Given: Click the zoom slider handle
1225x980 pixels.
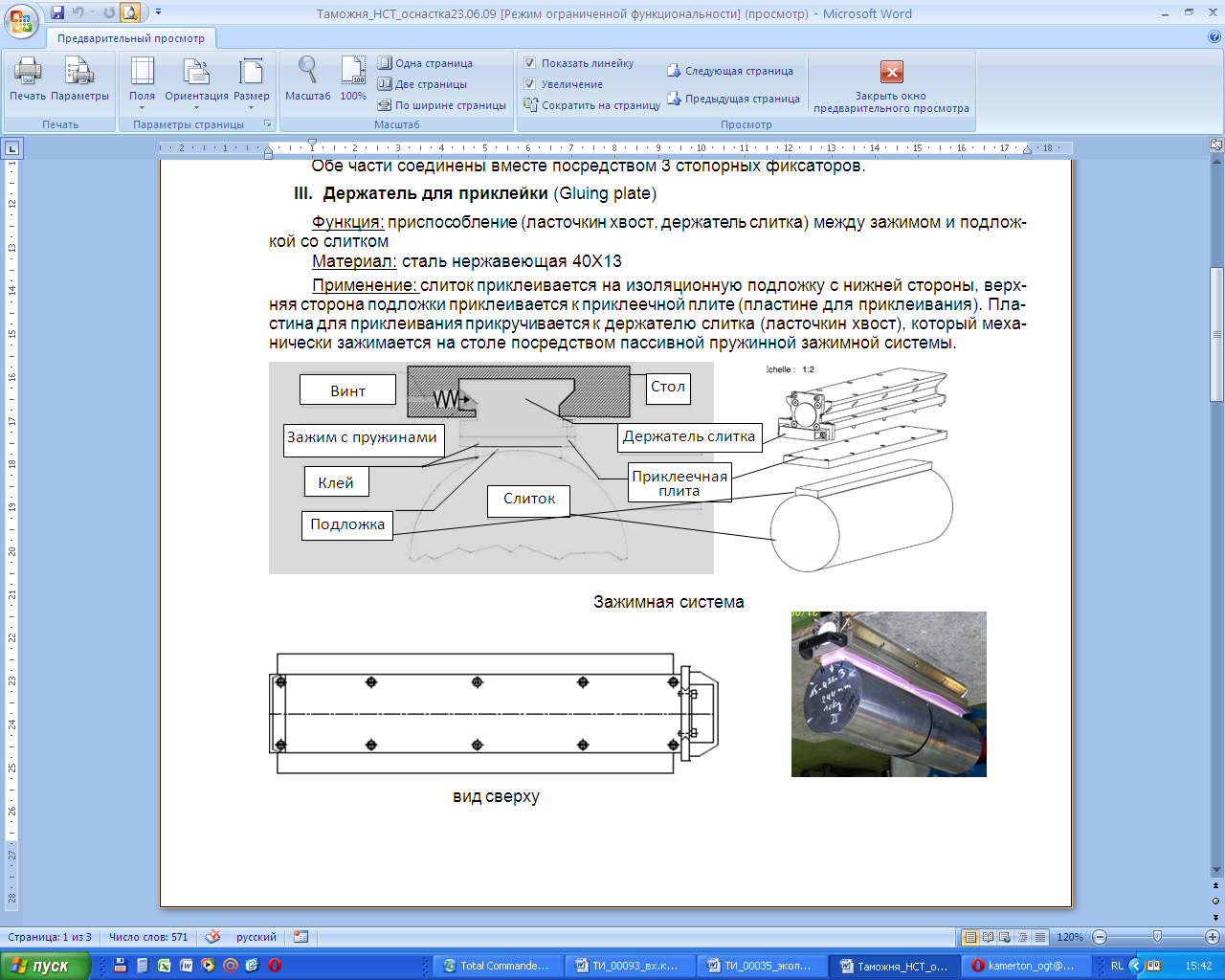Looking at the screenshot, I should point(1158,938).
